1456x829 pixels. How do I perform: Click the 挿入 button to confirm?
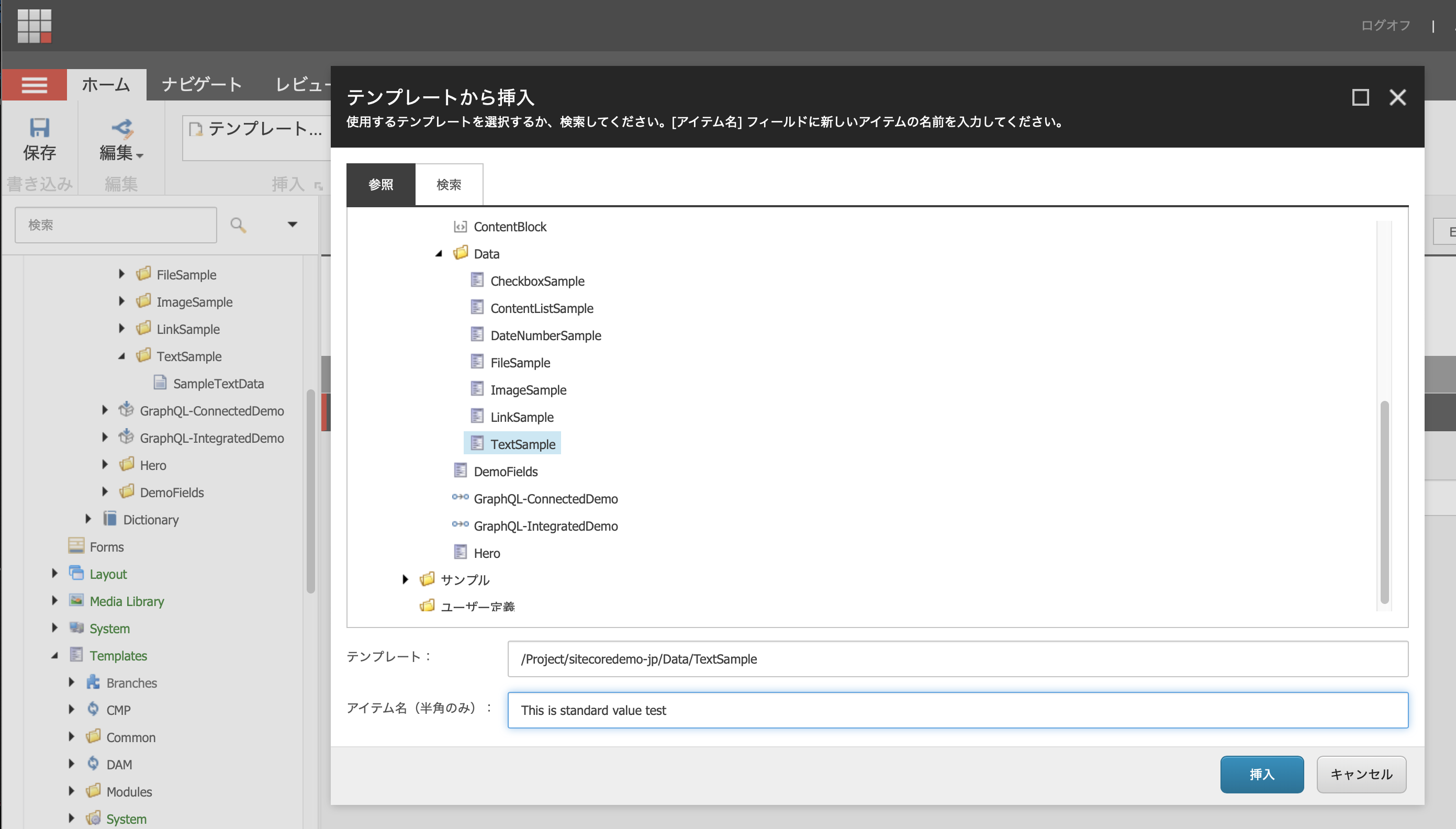click(x=1263, y=773)
